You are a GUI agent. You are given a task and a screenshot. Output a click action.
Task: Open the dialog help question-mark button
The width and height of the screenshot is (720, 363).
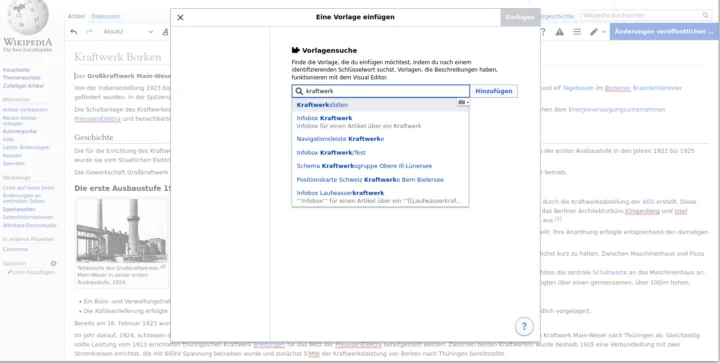(524, 327)
